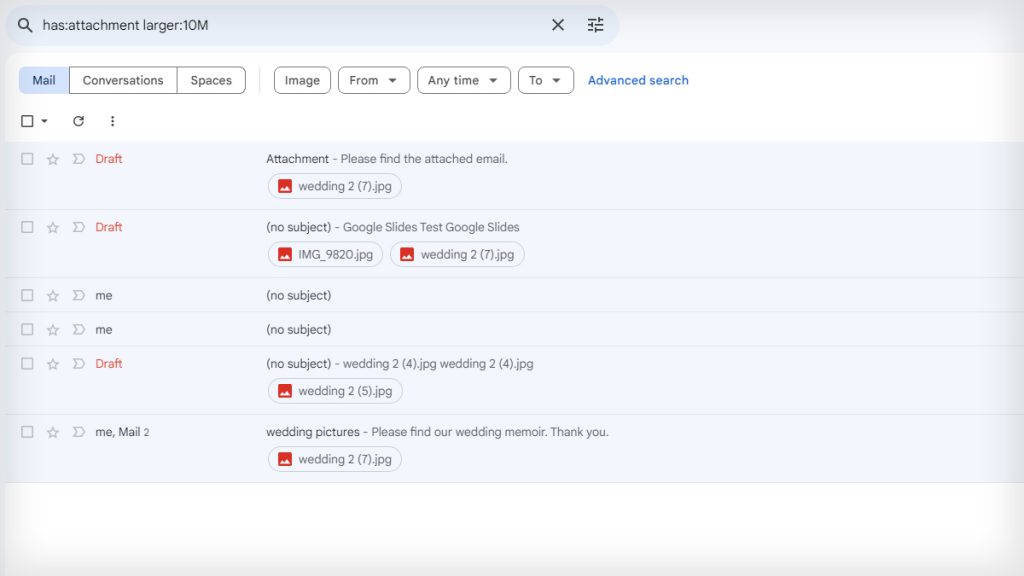Star the email from me, Mail 2
The image size is (1024, 576).
[x=52, y=432]
